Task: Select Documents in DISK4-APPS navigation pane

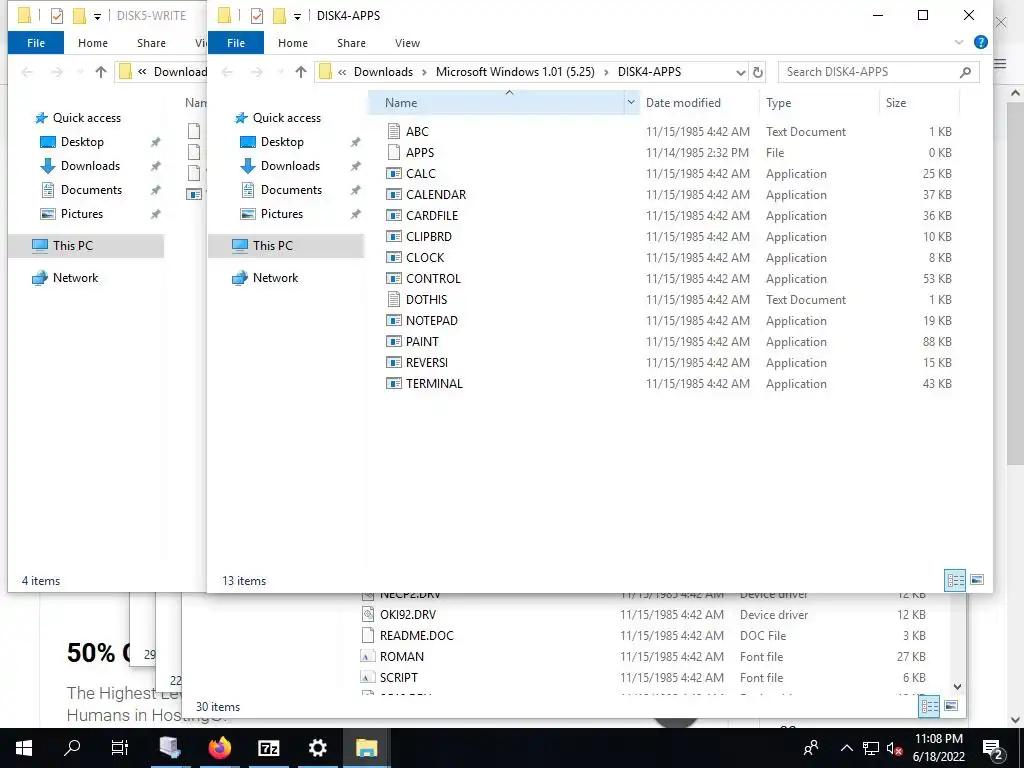Action: tap(291, 190)
